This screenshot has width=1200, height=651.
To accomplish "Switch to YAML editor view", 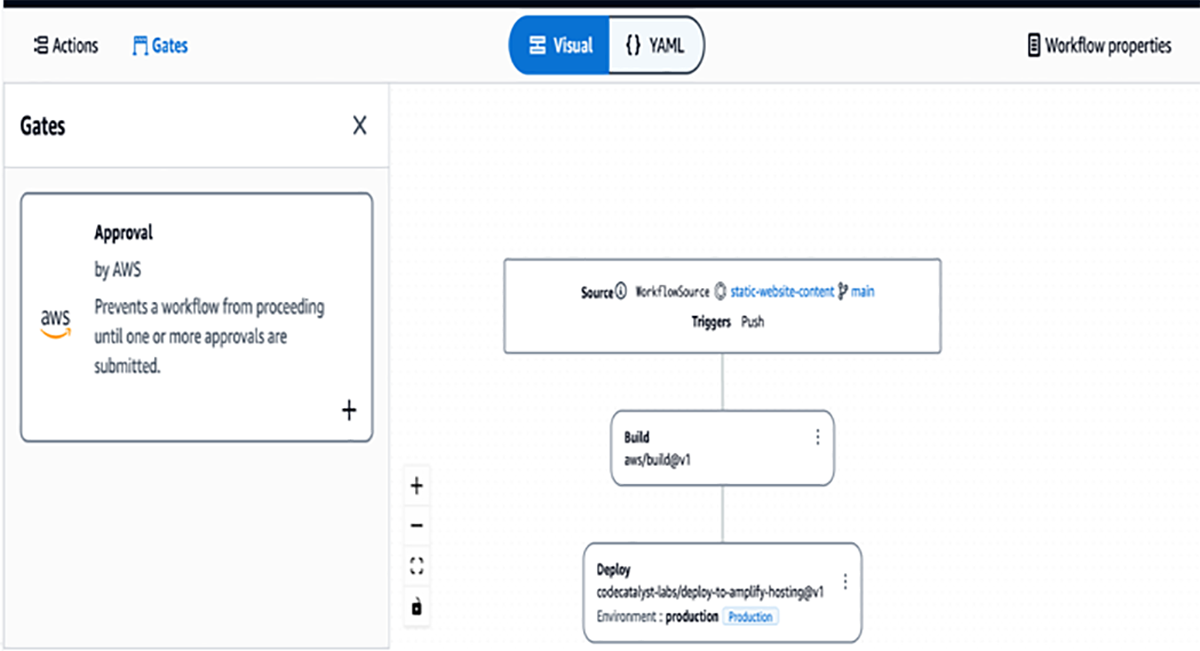I will (655, 45).
